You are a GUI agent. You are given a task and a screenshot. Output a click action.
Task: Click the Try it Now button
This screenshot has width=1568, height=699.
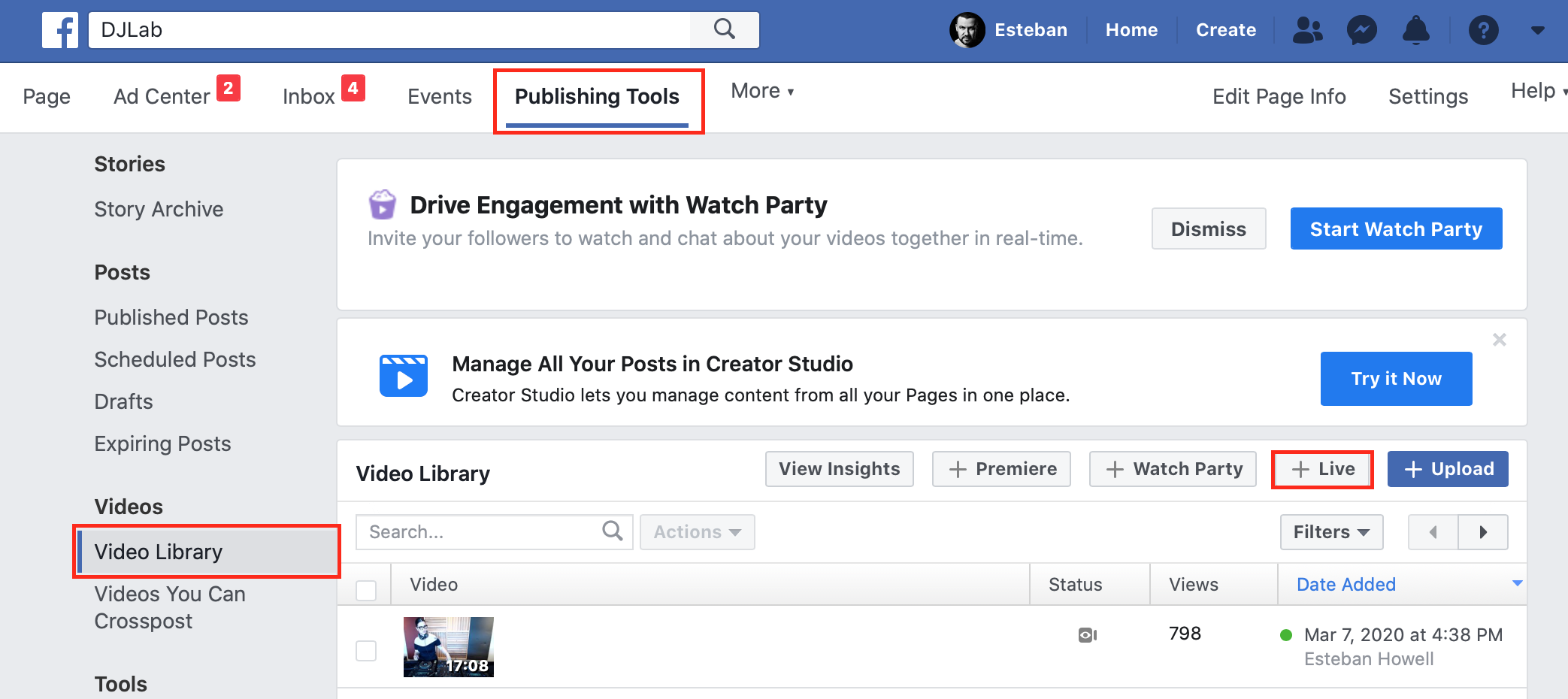click(1396, 379)
